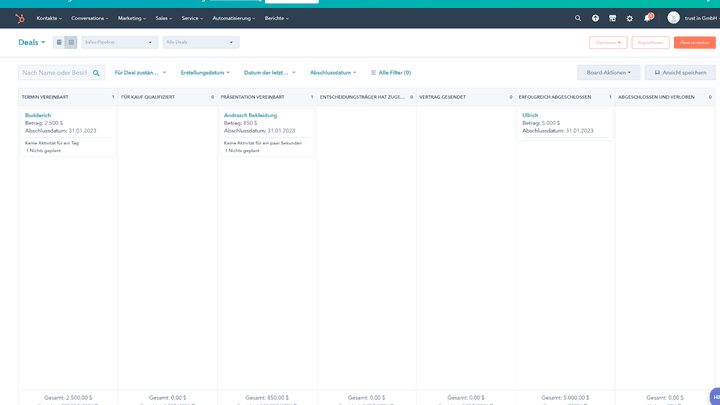Viewport: 720px width, 405px height.
Task: Open the search magnifier in top bar
Action: [578, 18]
